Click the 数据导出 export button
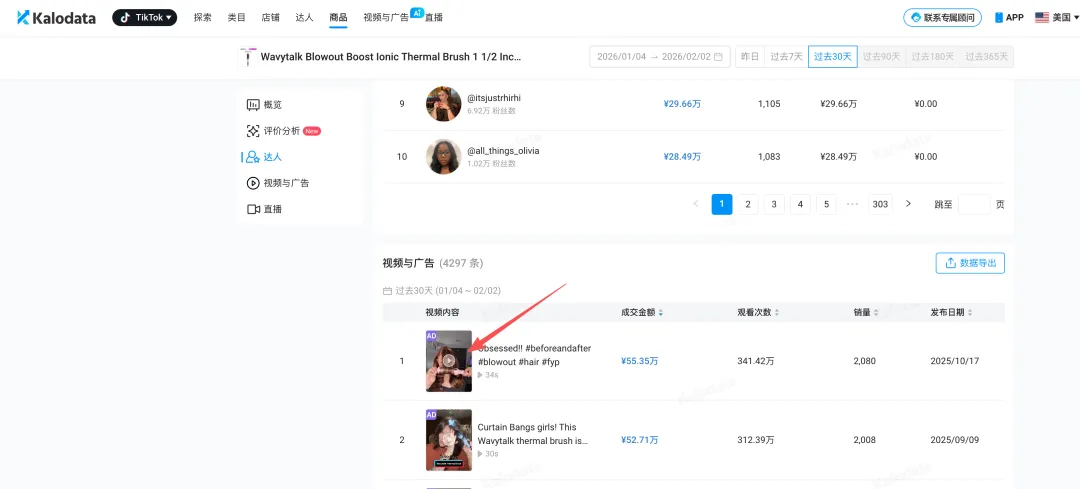This screenshot has height=489, width=1080. (970, 262)
